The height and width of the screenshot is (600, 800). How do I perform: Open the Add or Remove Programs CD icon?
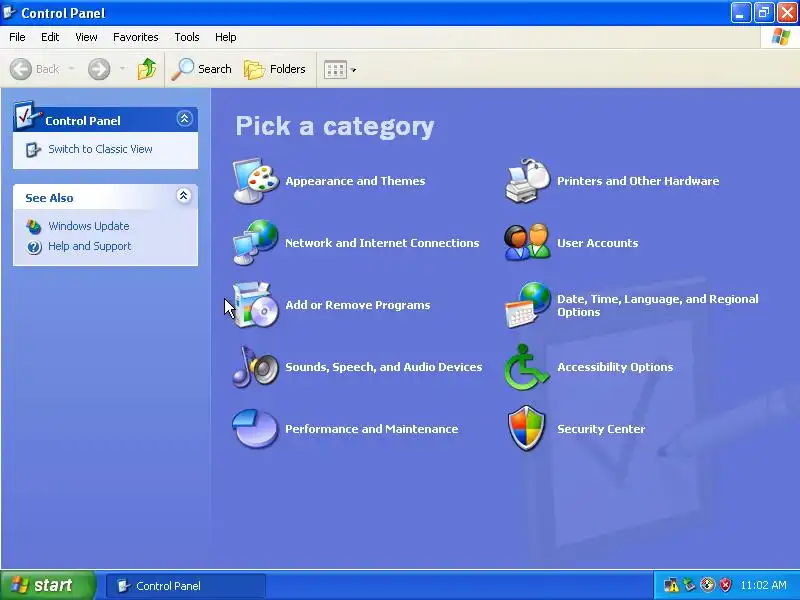point(256,305)
